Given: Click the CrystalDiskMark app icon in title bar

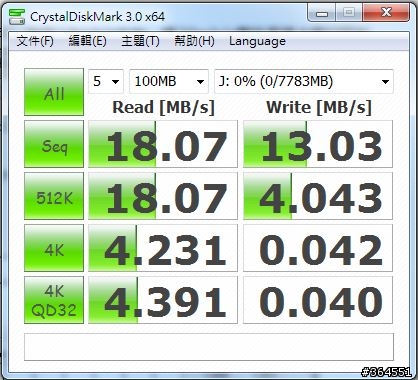Looking at the screenshot, I should (17, 16).
